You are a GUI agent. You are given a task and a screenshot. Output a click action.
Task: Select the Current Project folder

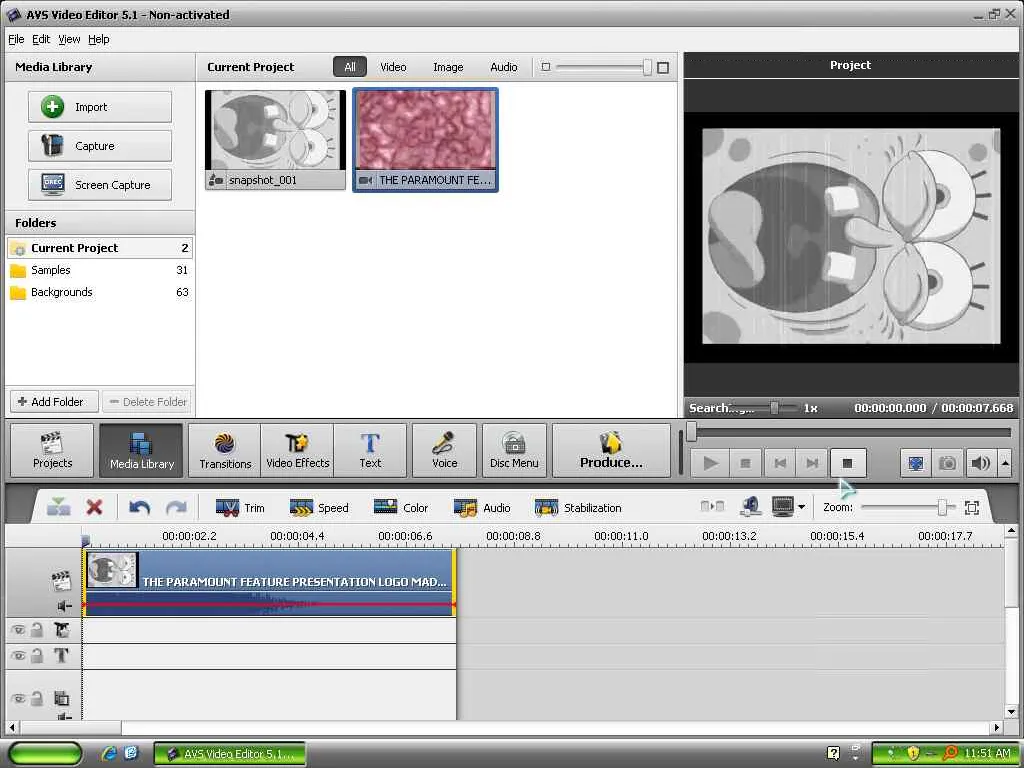(100, 248)
